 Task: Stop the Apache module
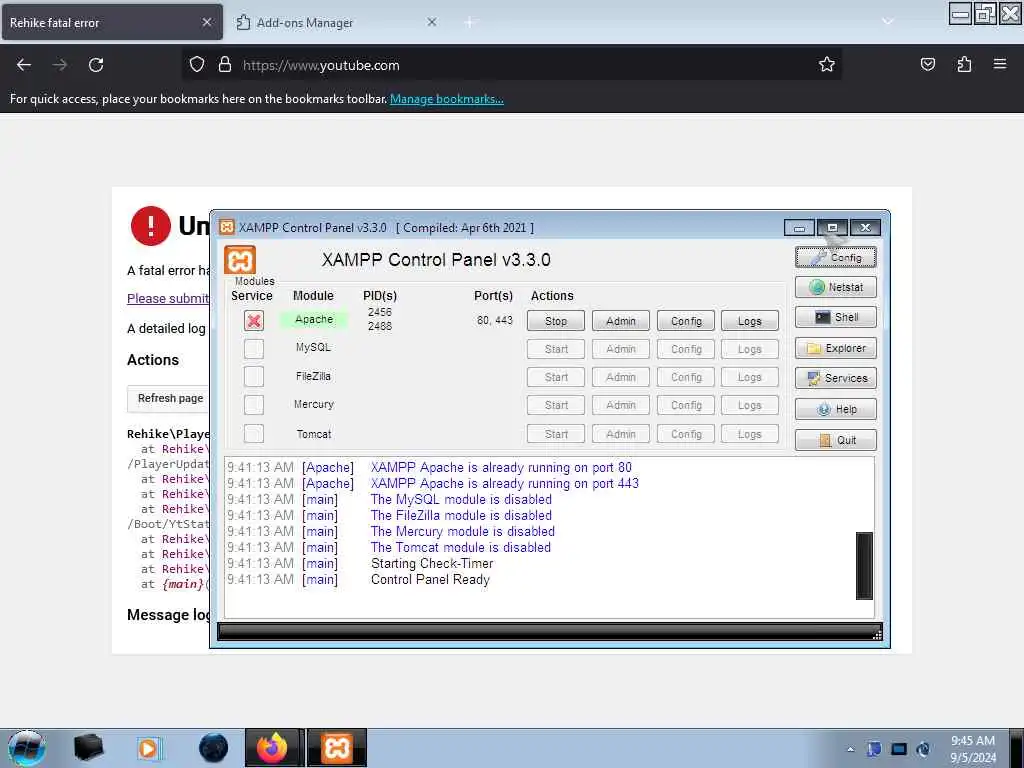tap(556, 321)
